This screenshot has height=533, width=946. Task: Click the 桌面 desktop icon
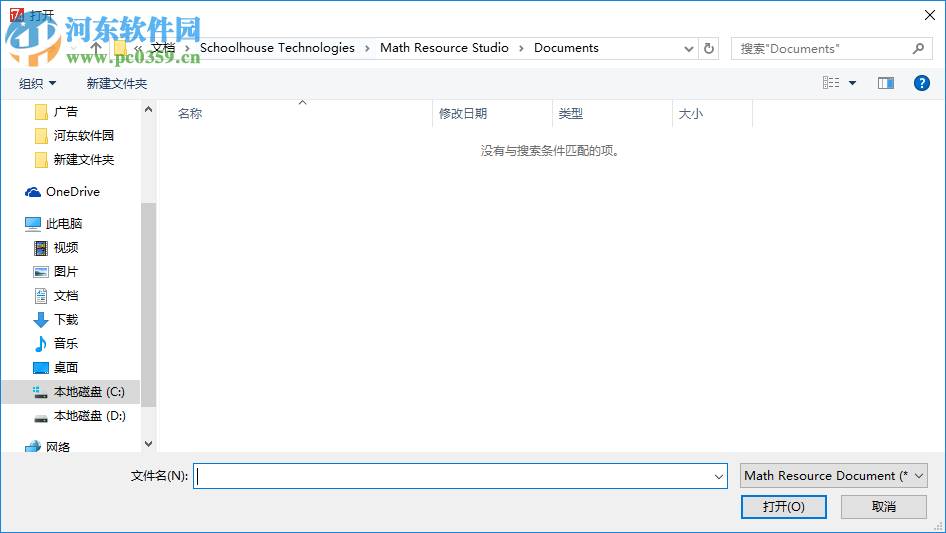pos(40,368)
